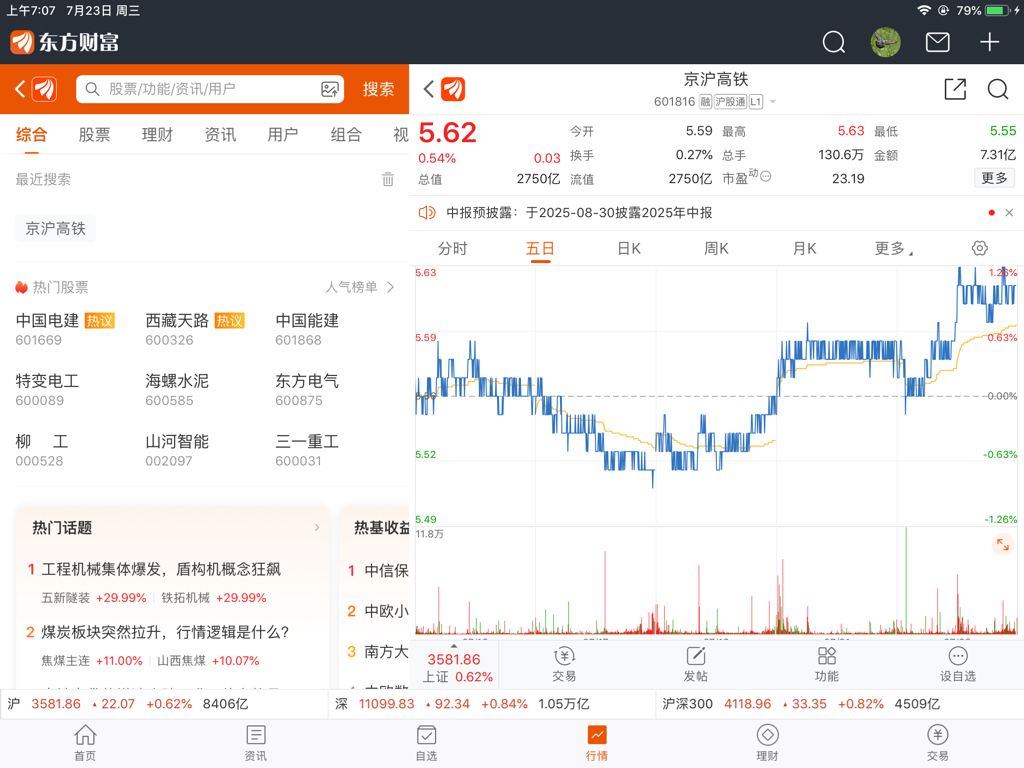Tap 上证 3581.86 index box
The width and height of the screenshot is (1024, 768).
click(456, 667)
